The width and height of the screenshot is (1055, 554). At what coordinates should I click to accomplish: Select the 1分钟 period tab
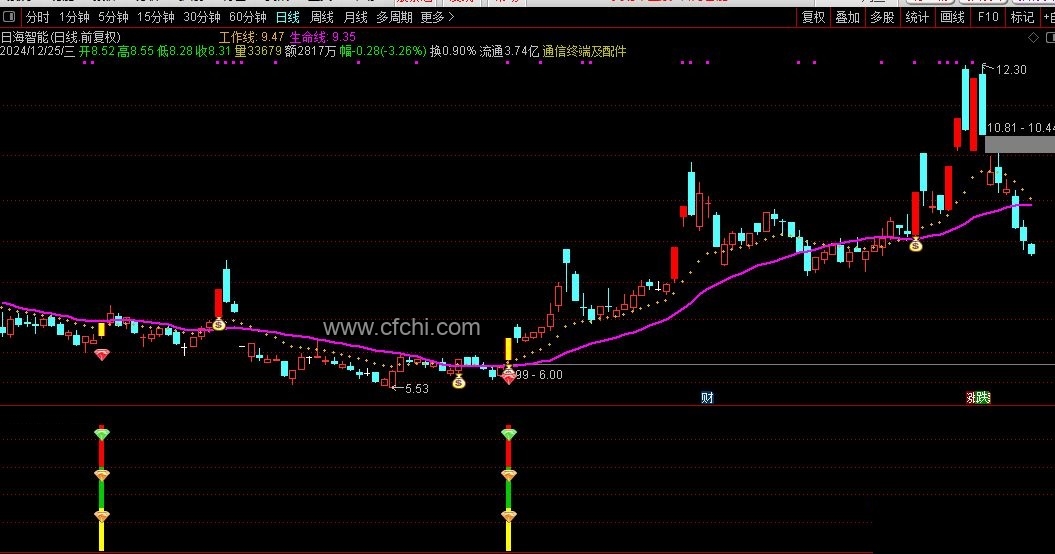[74, 17]
